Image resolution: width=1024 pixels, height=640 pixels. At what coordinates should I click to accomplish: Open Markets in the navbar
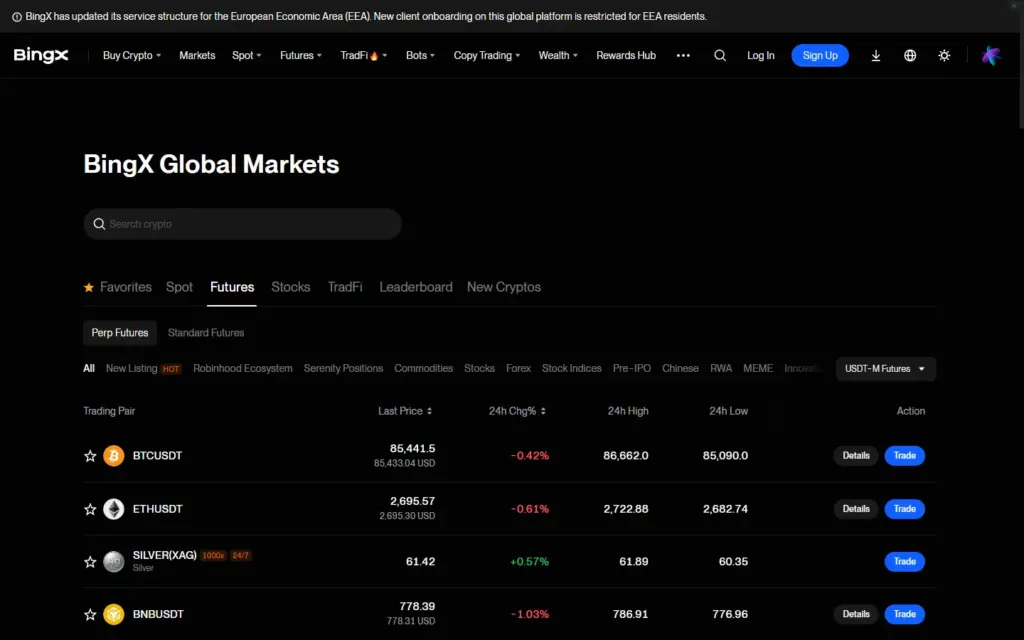(x=197, y=56)
